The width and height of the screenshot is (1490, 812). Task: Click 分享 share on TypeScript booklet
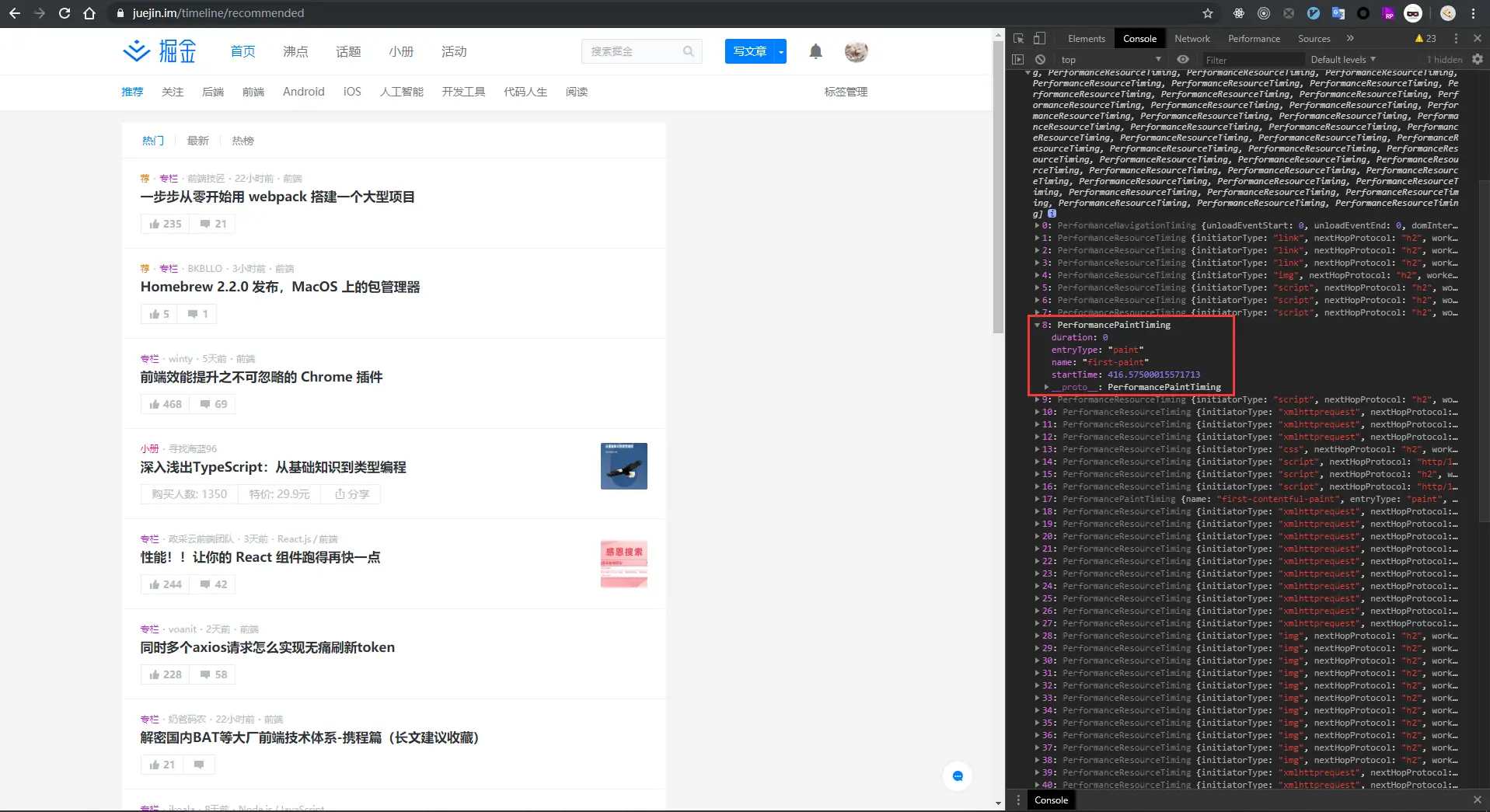[x=351, y=494]
